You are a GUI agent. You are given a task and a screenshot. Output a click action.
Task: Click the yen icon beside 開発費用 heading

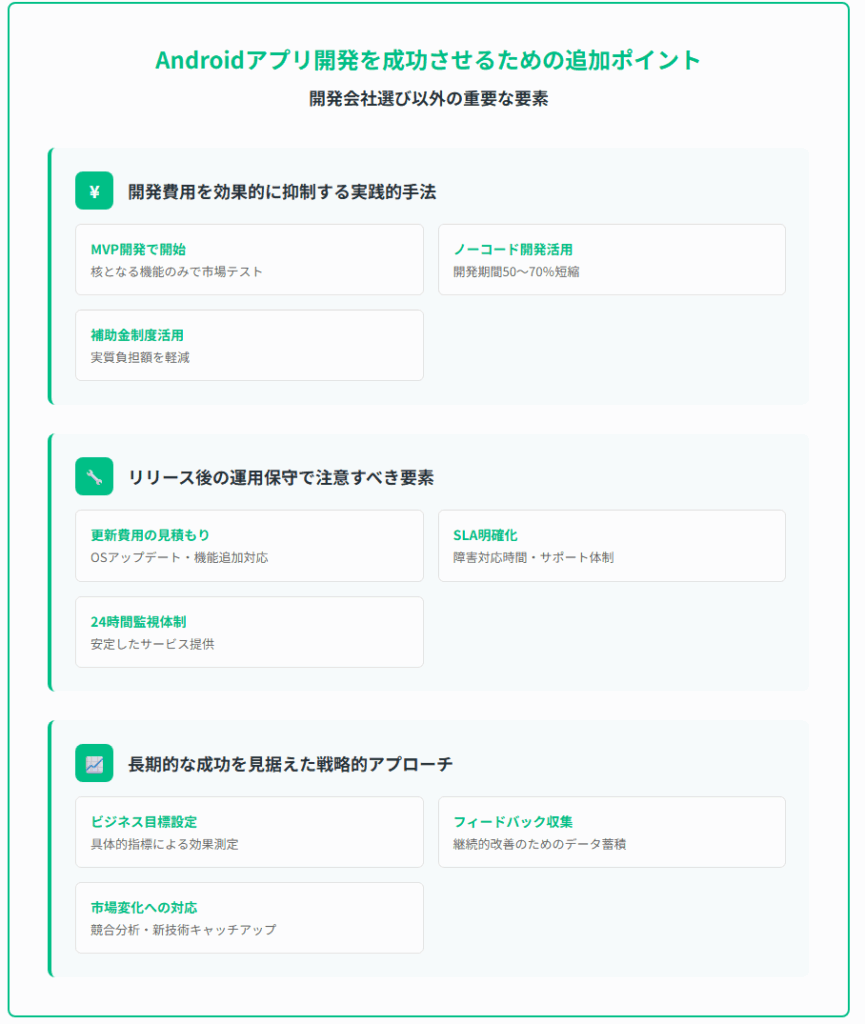(94, 191)
